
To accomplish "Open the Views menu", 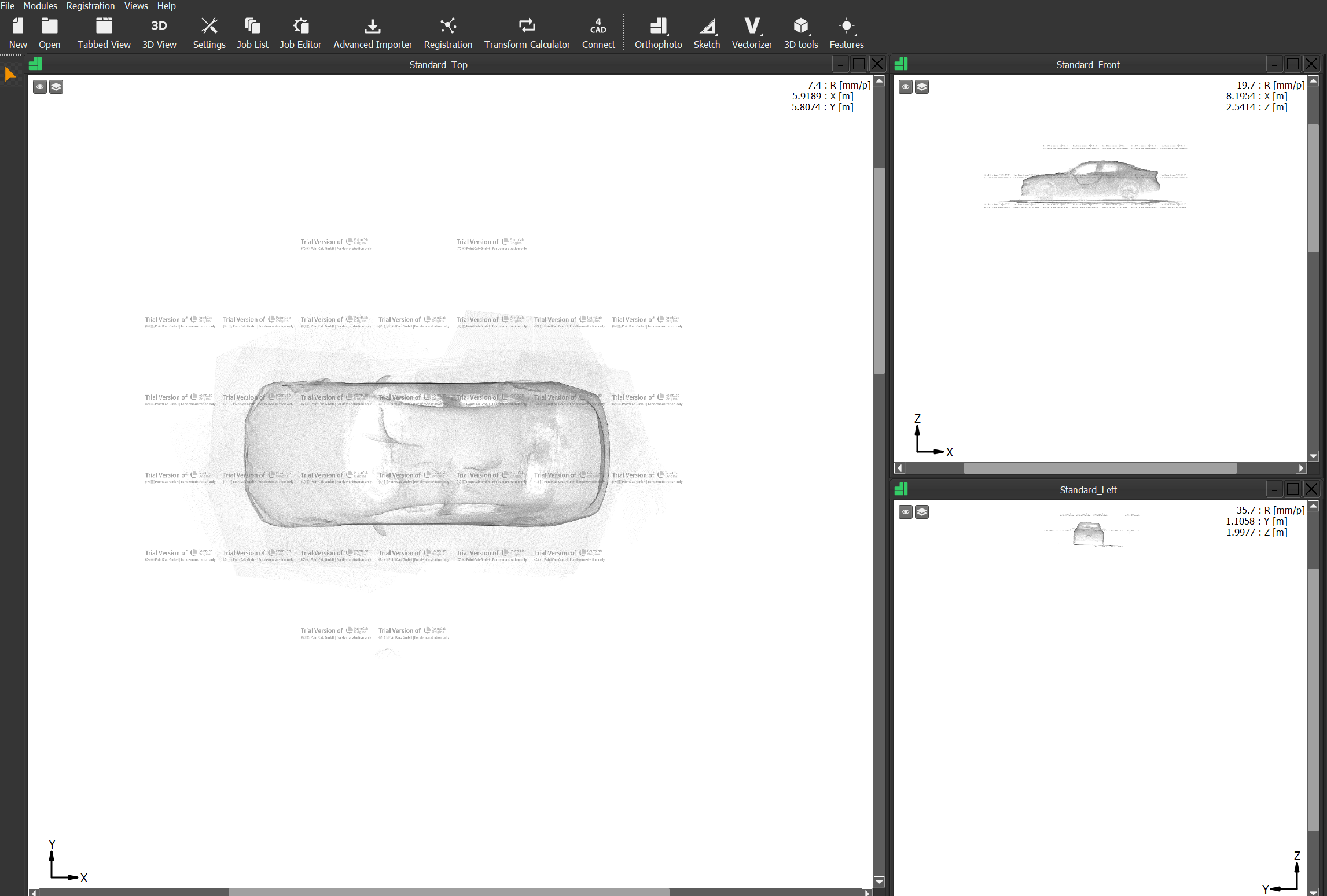I will pyautogui.click(x=136, y=6).
